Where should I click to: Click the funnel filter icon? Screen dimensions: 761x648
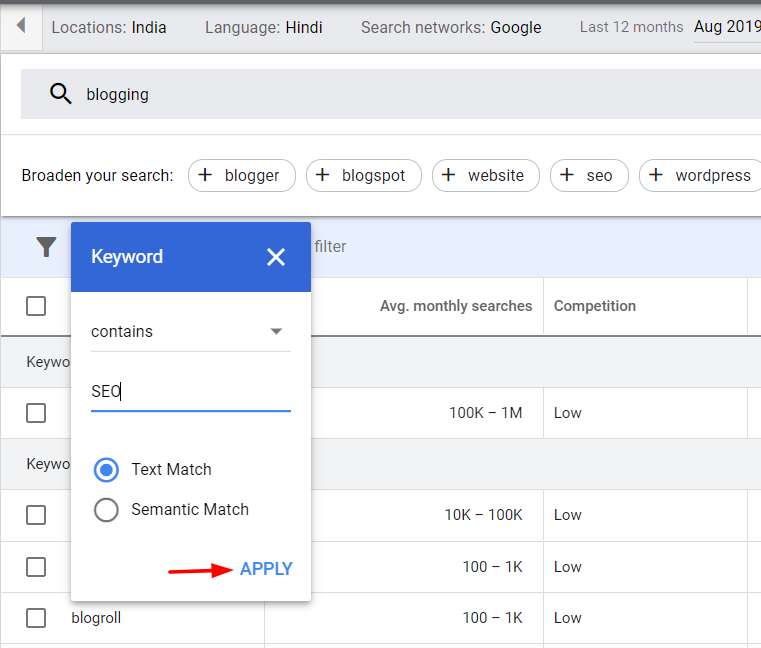tap(46, 247)
